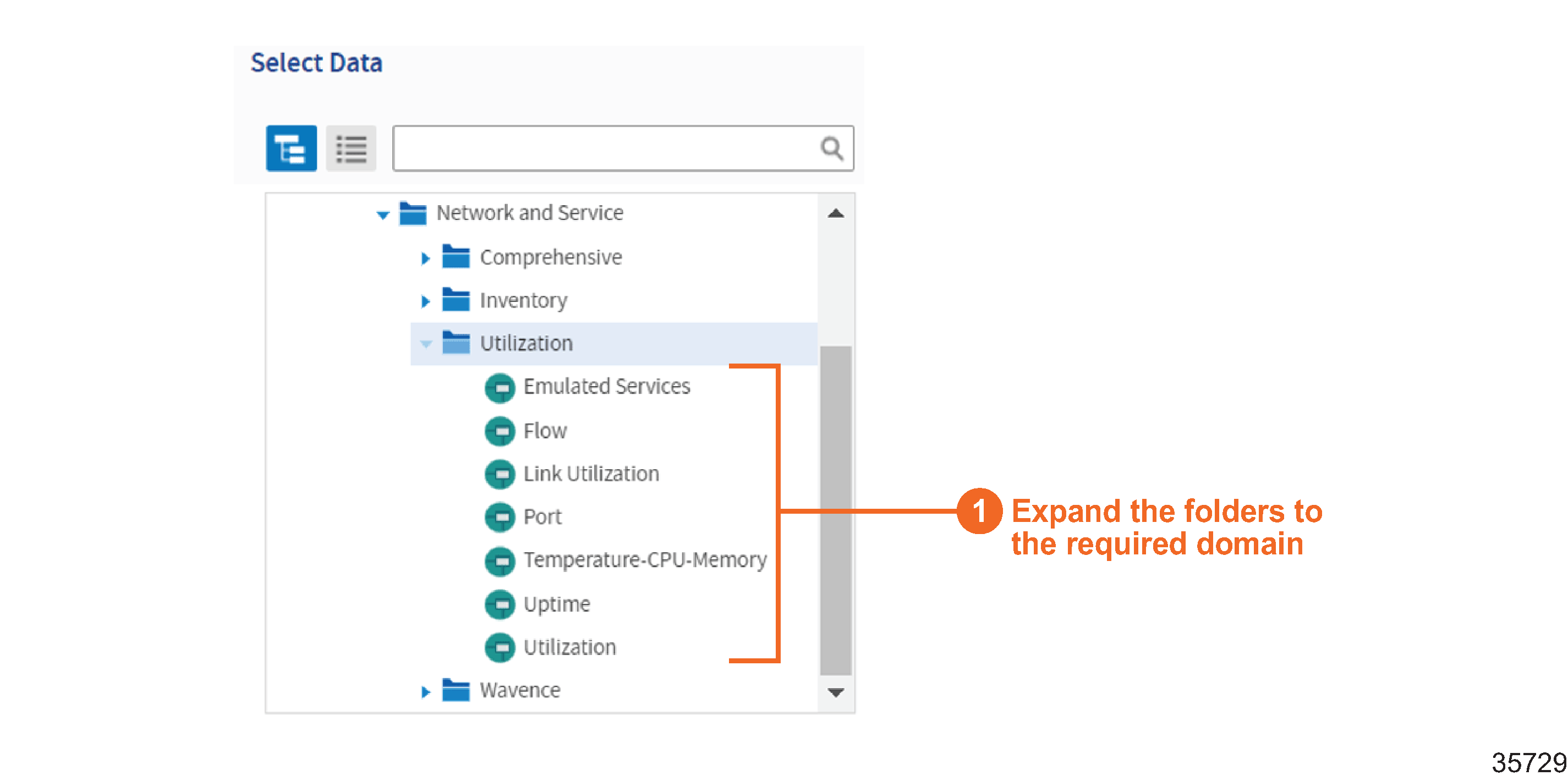Expand the Inventory folder arrow
Viewport: 1568px width, 781px height.
(425, 301)
